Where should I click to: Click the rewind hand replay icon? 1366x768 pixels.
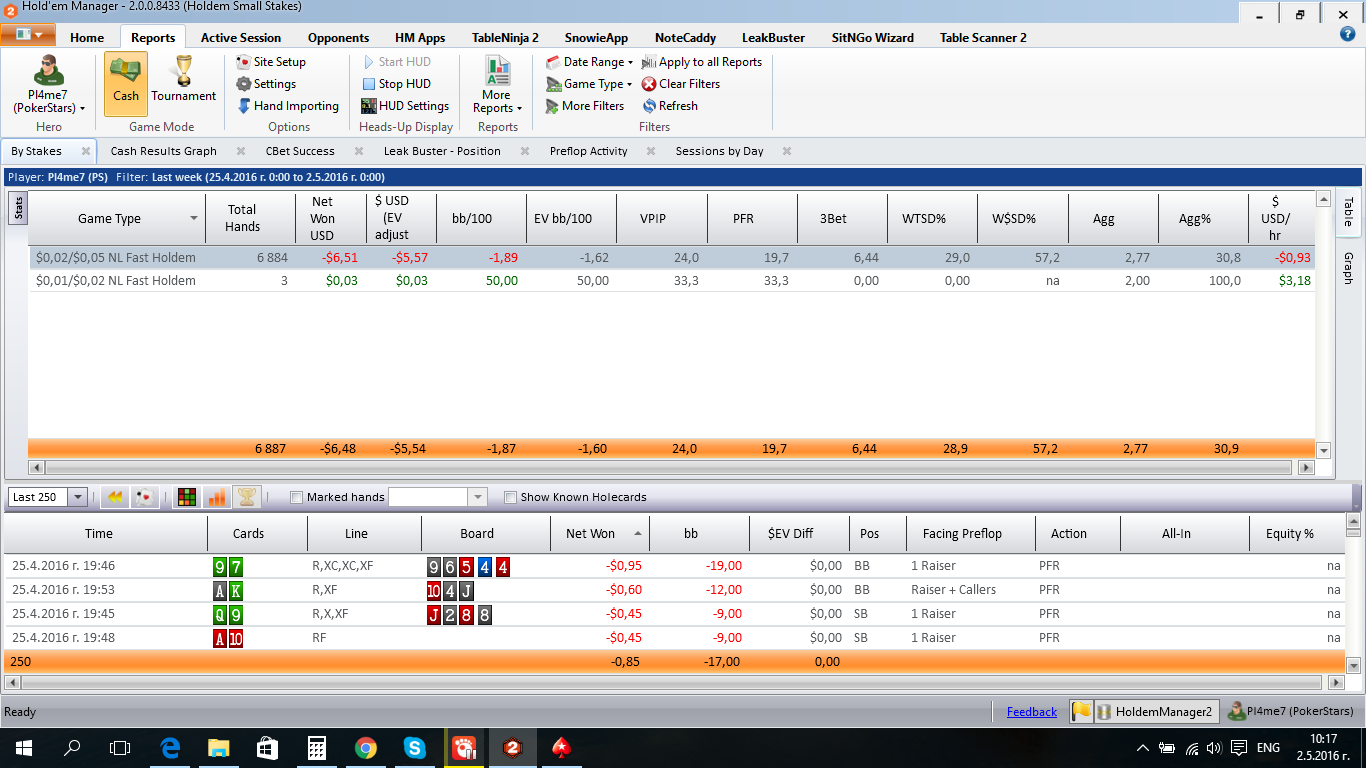coord(115,497)
